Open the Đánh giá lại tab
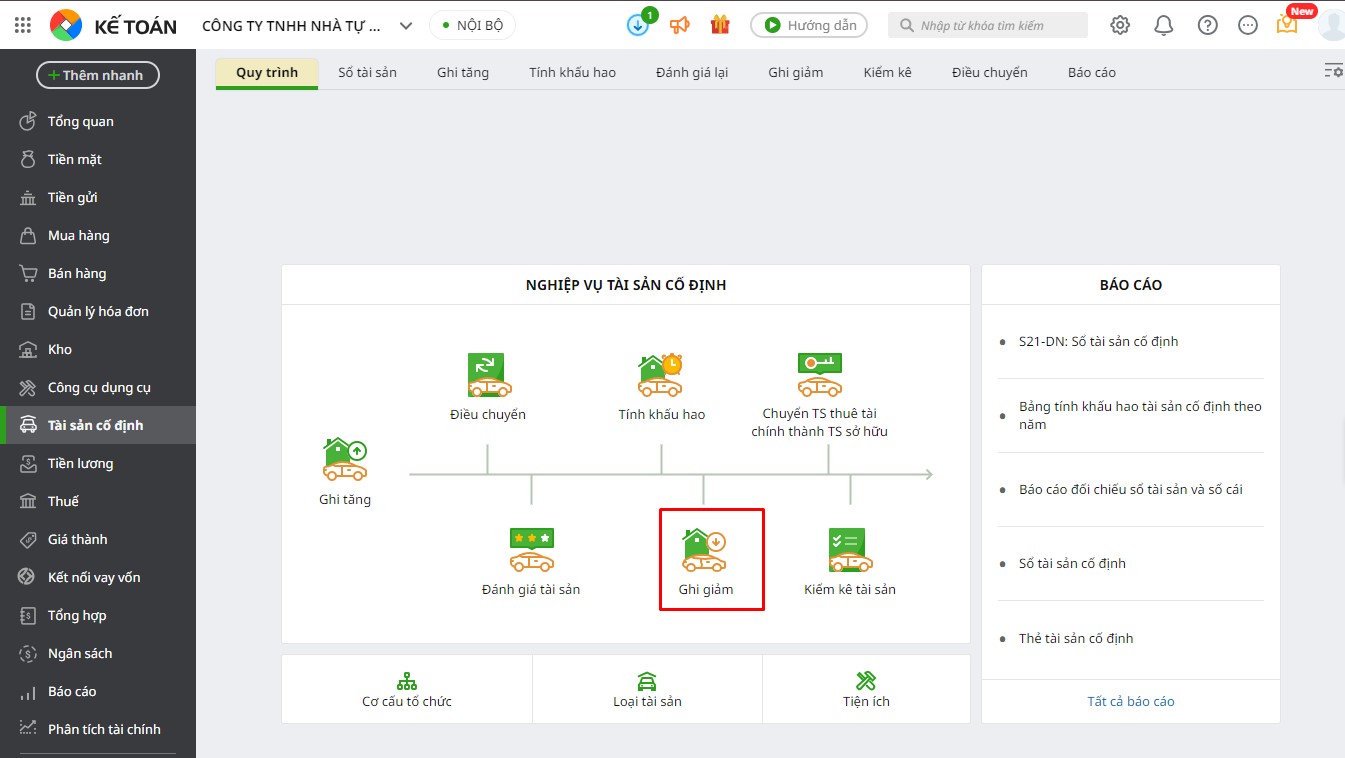The width and height of the screenshot is (1345, 758). point(692,73)
